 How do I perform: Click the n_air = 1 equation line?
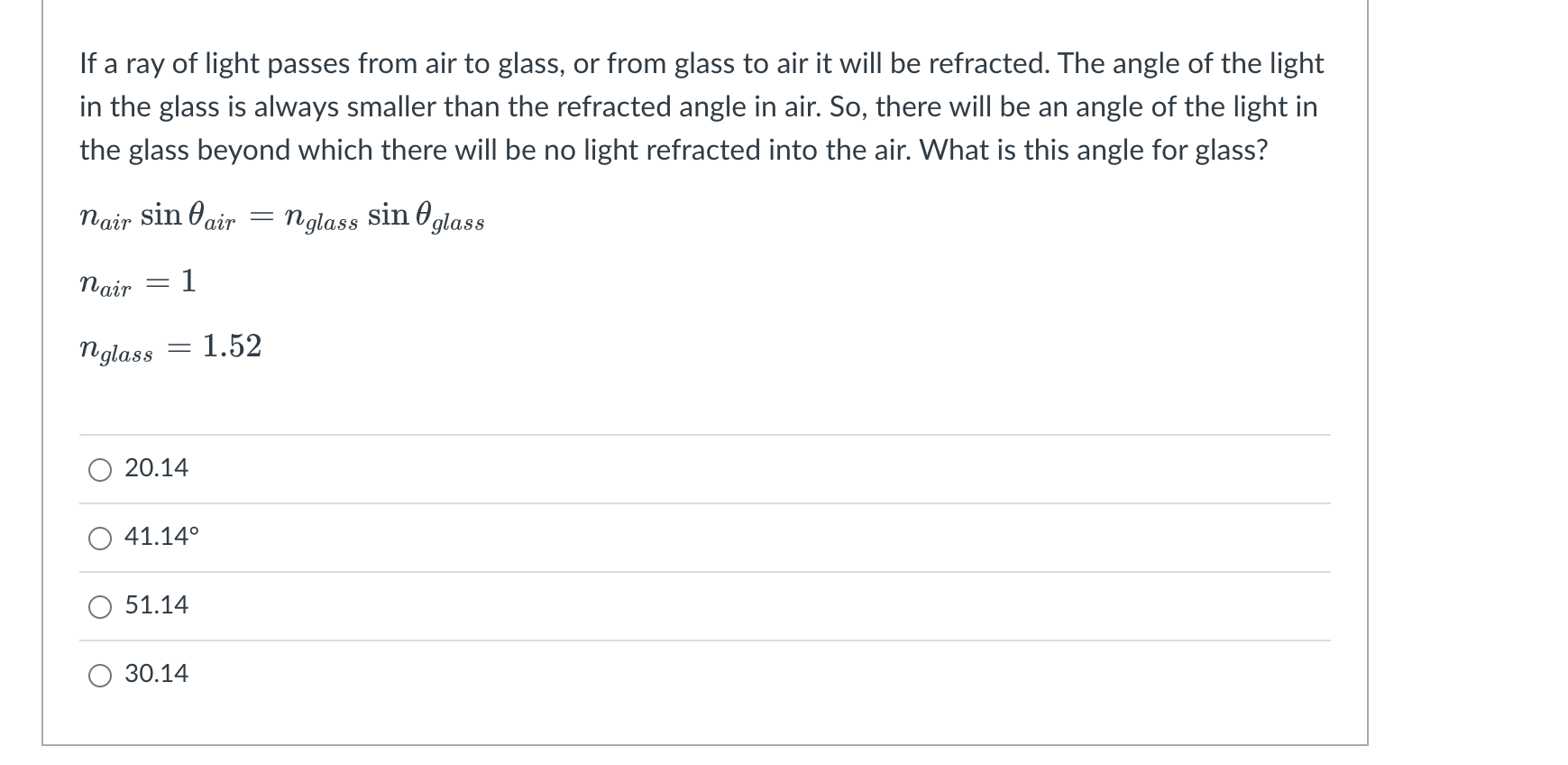pos(136,282)
